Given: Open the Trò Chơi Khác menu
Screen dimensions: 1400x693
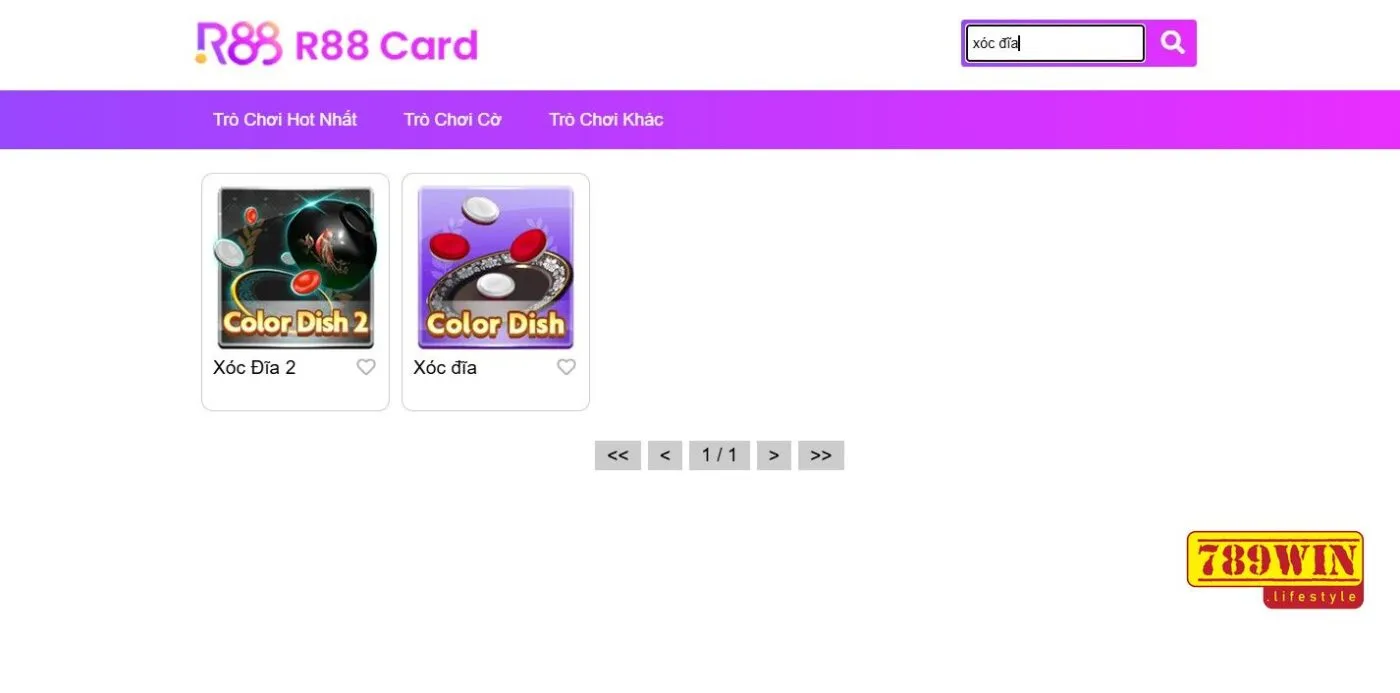Looking at the screenshot, I should 606,119.
